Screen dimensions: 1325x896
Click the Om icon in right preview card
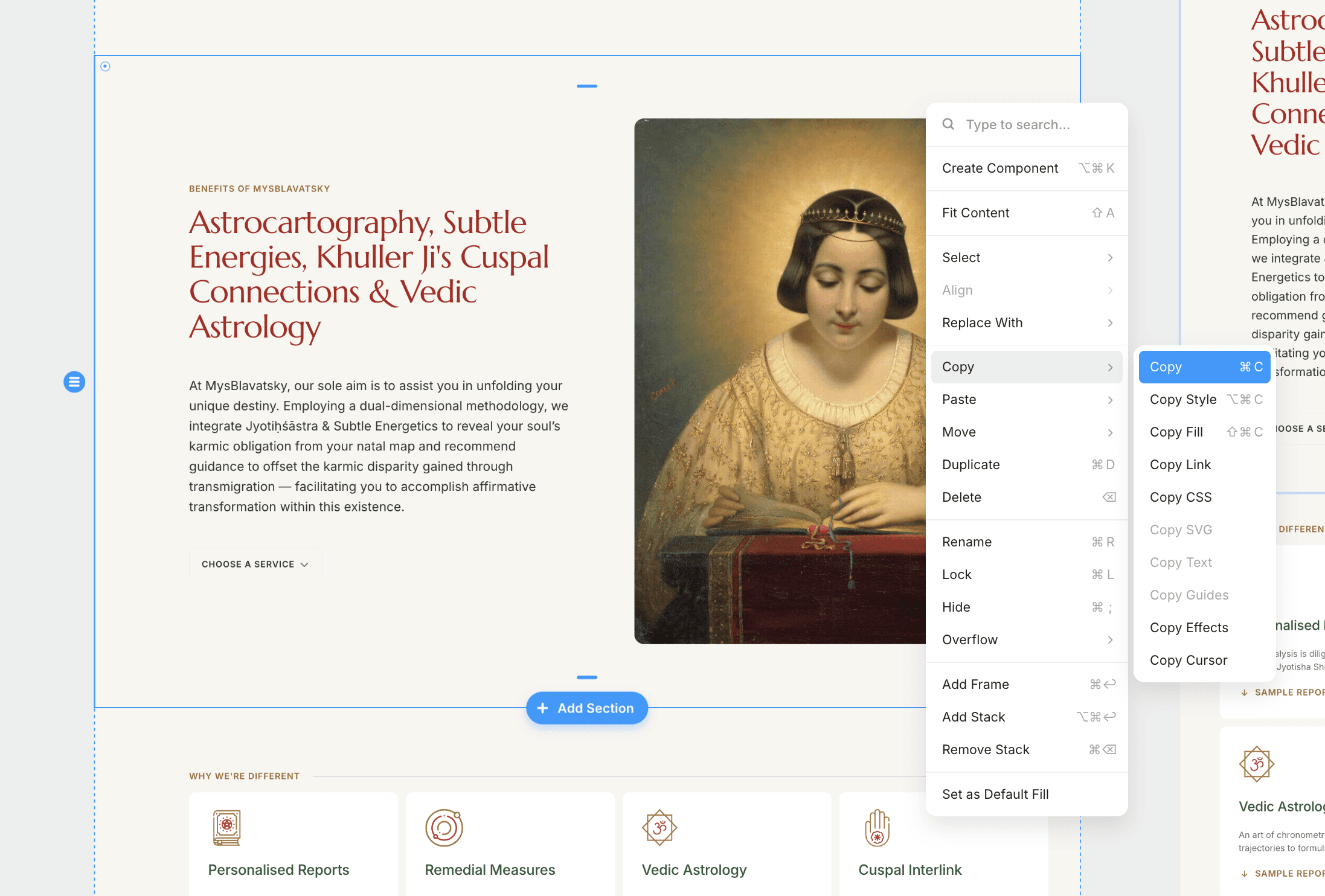pos(1257,764)
